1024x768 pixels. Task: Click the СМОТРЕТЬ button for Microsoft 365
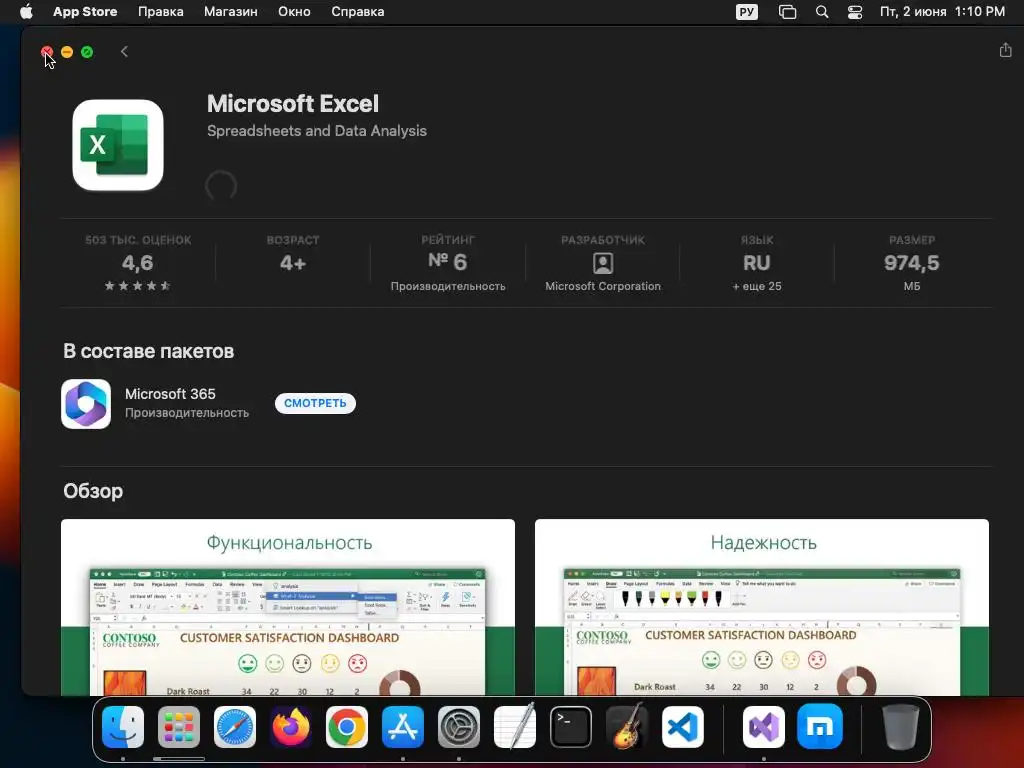315,403
